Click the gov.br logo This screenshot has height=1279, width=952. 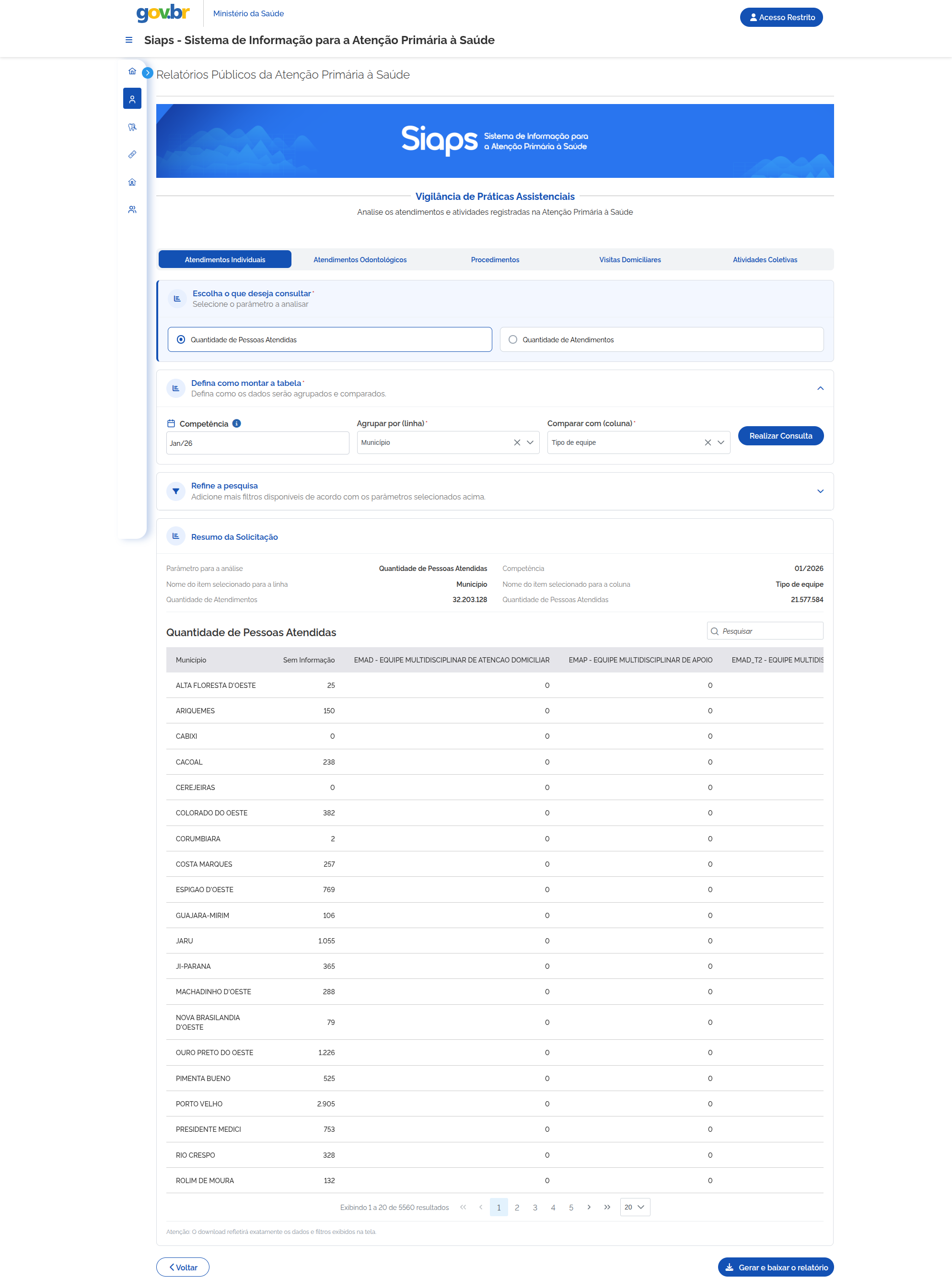click(163, 12)
